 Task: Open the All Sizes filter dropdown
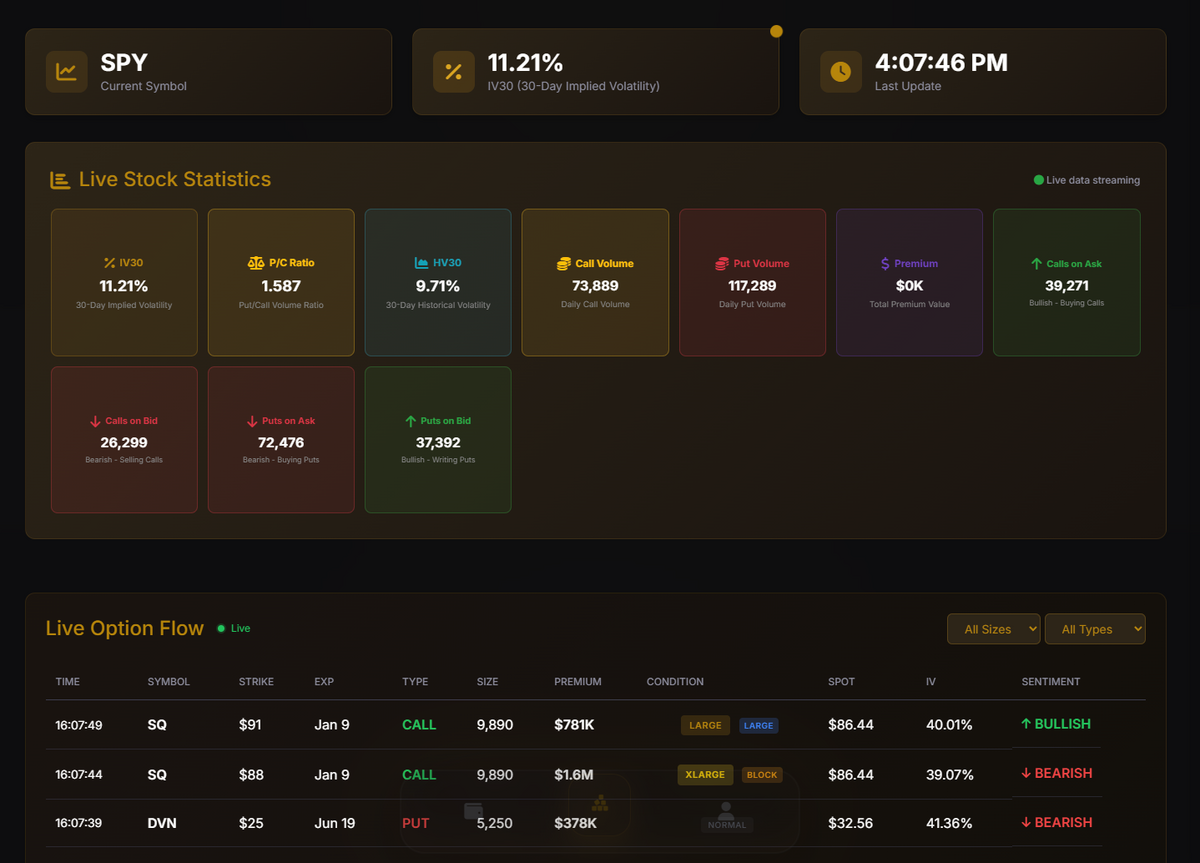coord(994,629)
